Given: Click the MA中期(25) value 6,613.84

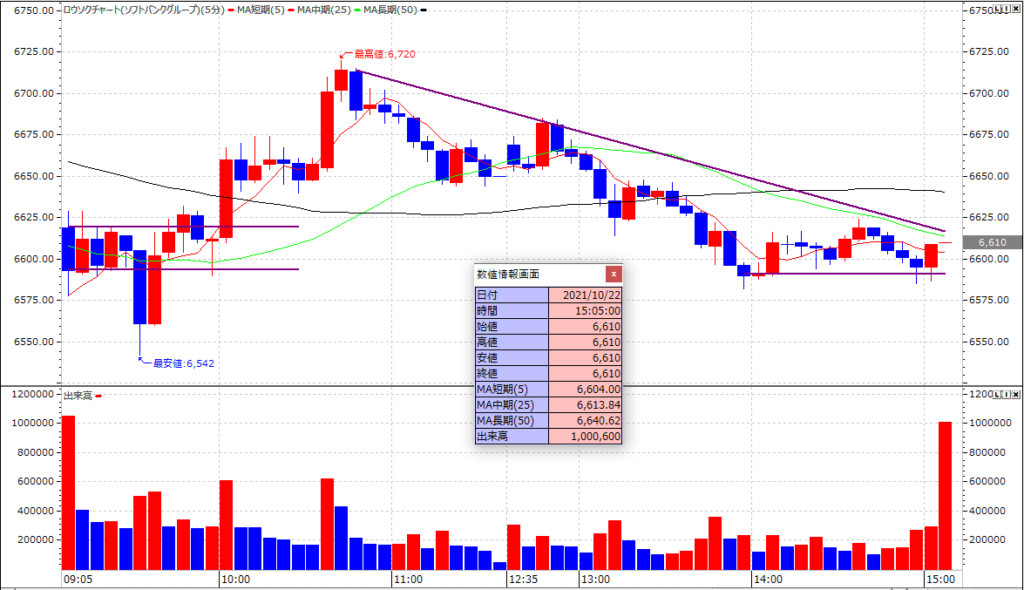Looking at the screenshot, I should [585, 405].
